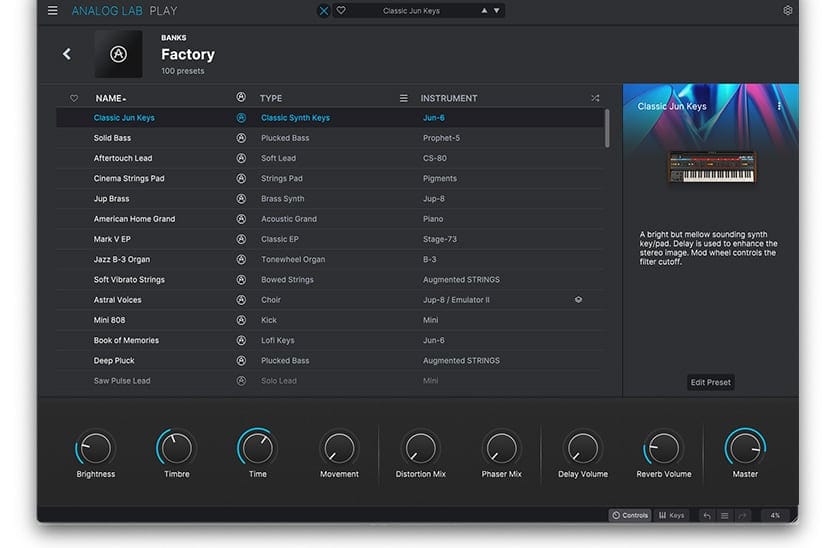837x548 pixels.
Task: Open the TYPE column filter menu
Action: coord(404,98)
